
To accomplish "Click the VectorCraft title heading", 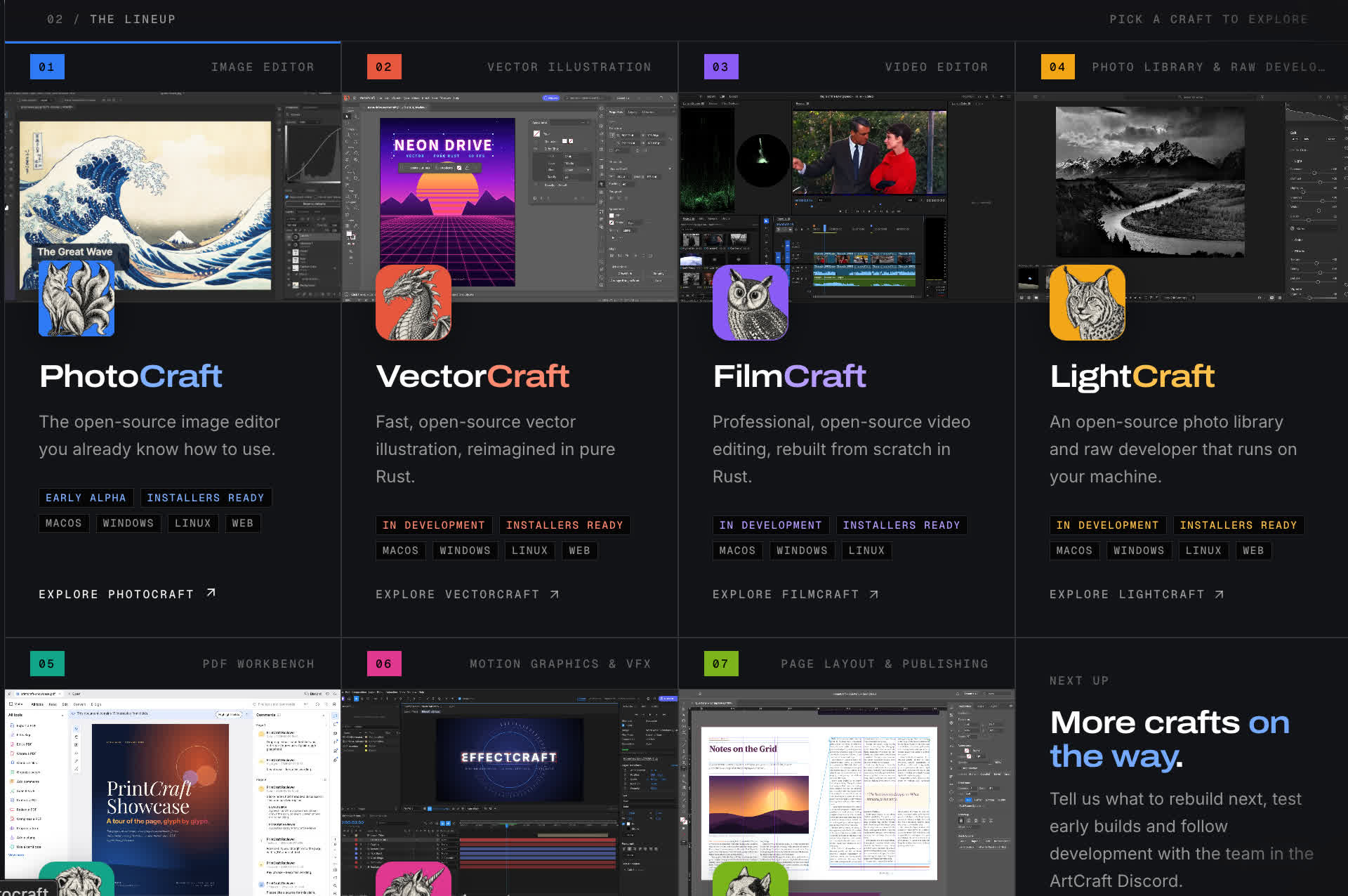I will click(x=473, y=376).
